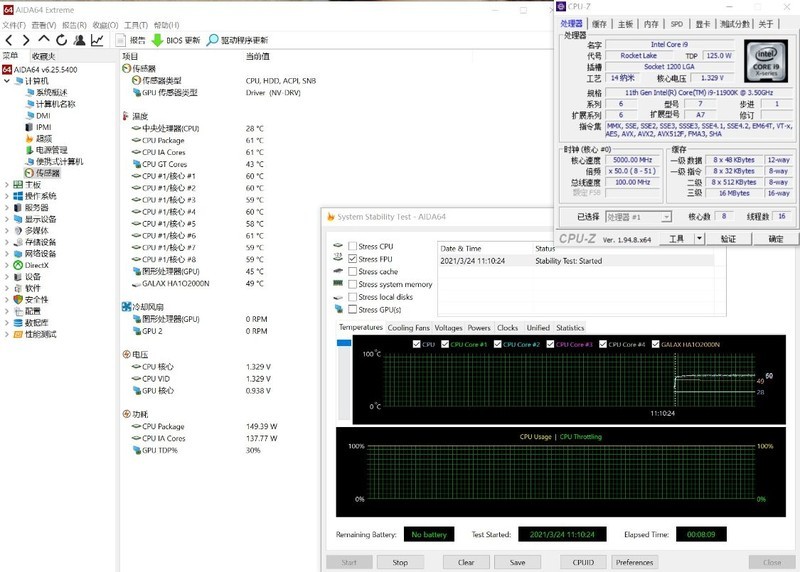Click the 验证 button in CPU-Z
The height and width of the screenshot is (572, 800).
pos(728,238)
